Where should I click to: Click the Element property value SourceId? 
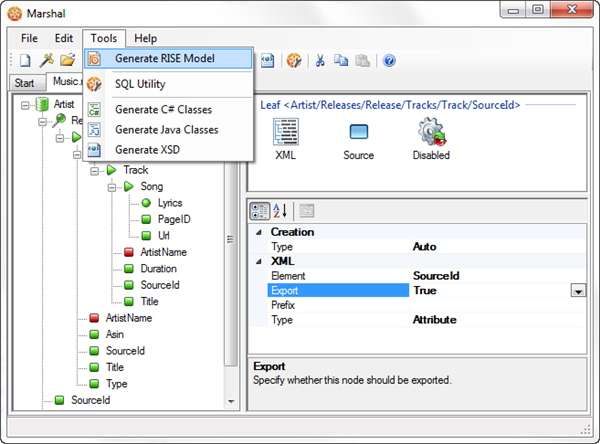click(x=497, y=276)
